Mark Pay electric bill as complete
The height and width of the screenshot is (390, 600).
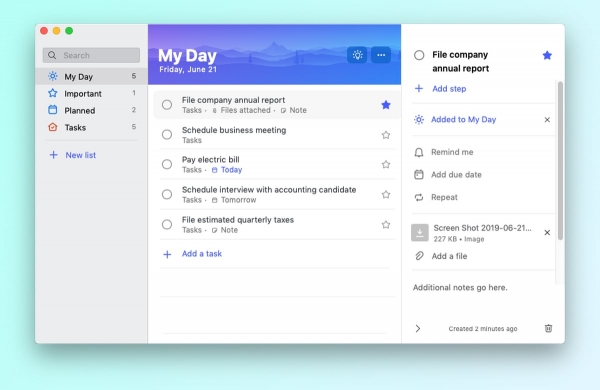click(x=167, y=165)
